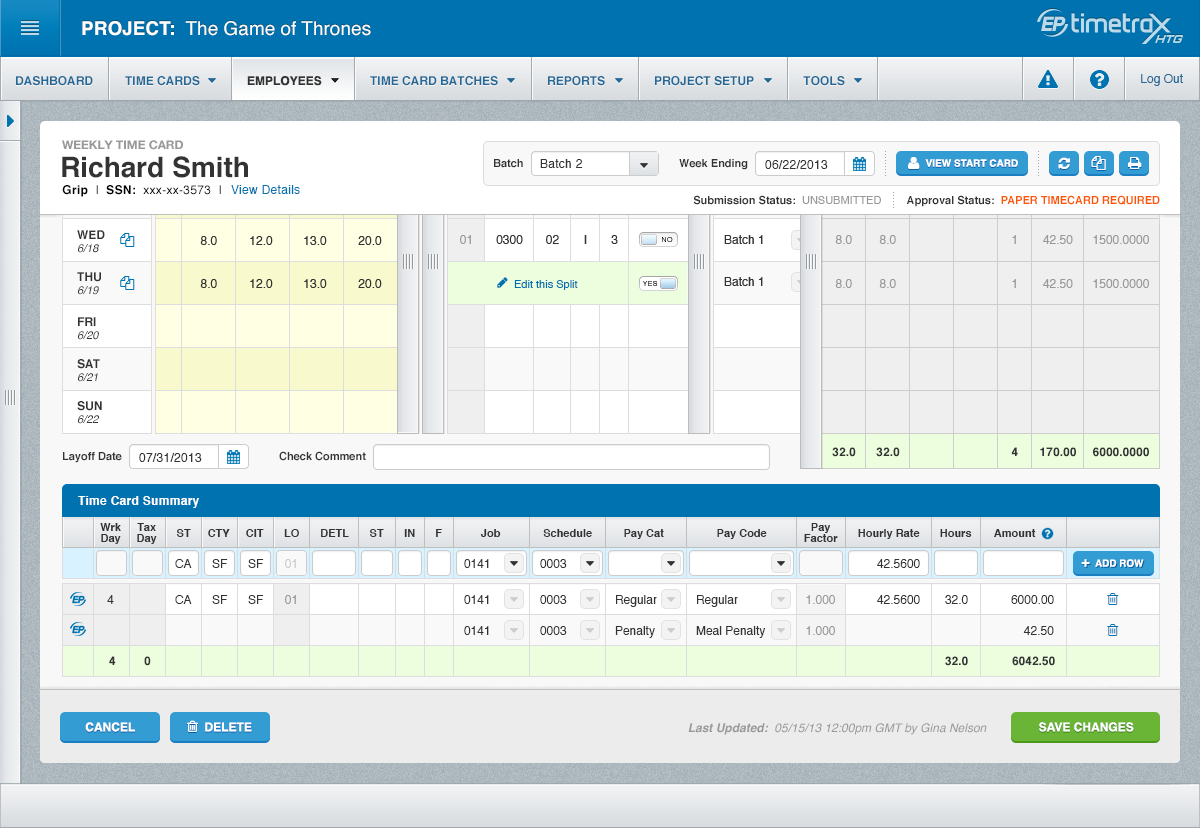Delete the Meal Penalty summary row

[x=1112, y=630]
